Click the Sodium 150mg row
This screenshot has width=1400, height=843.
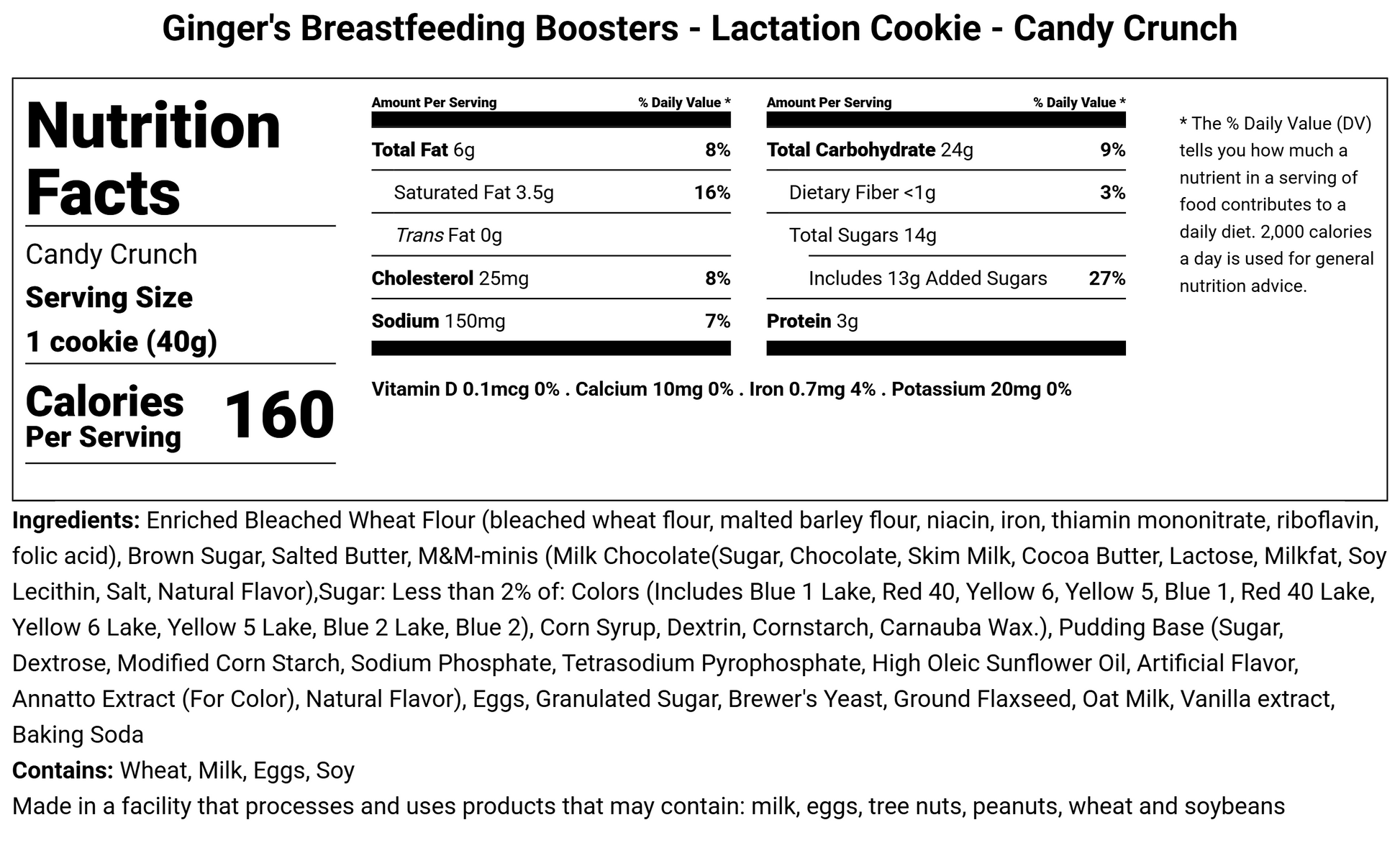click(551, 321)
